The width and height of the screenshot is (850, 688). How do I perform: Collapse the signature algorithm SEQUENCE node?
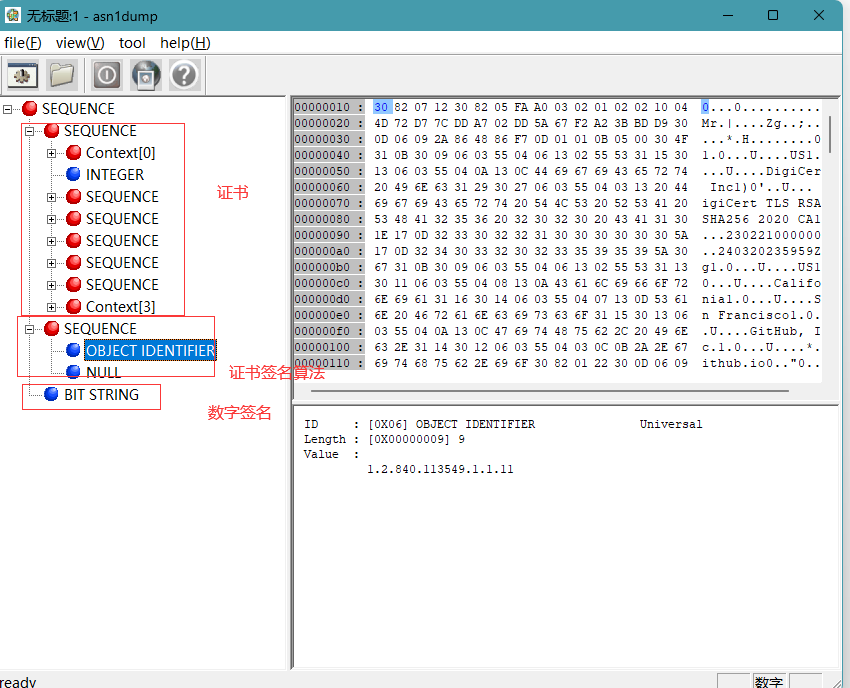[x=29, y=329]
